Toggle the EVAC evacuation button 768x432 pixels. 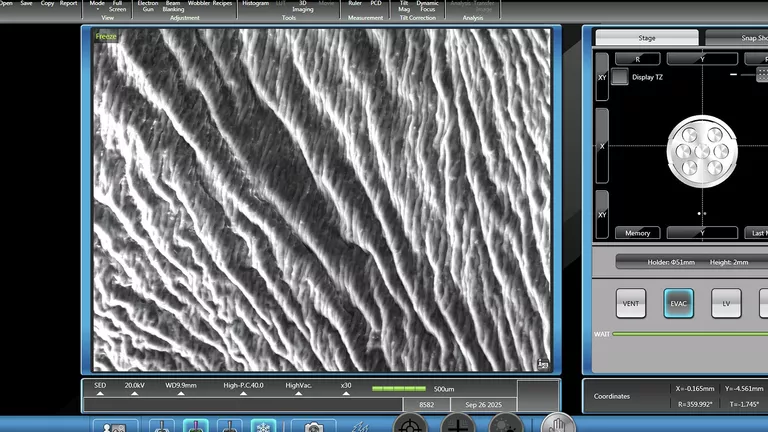(x=678, y=303)
